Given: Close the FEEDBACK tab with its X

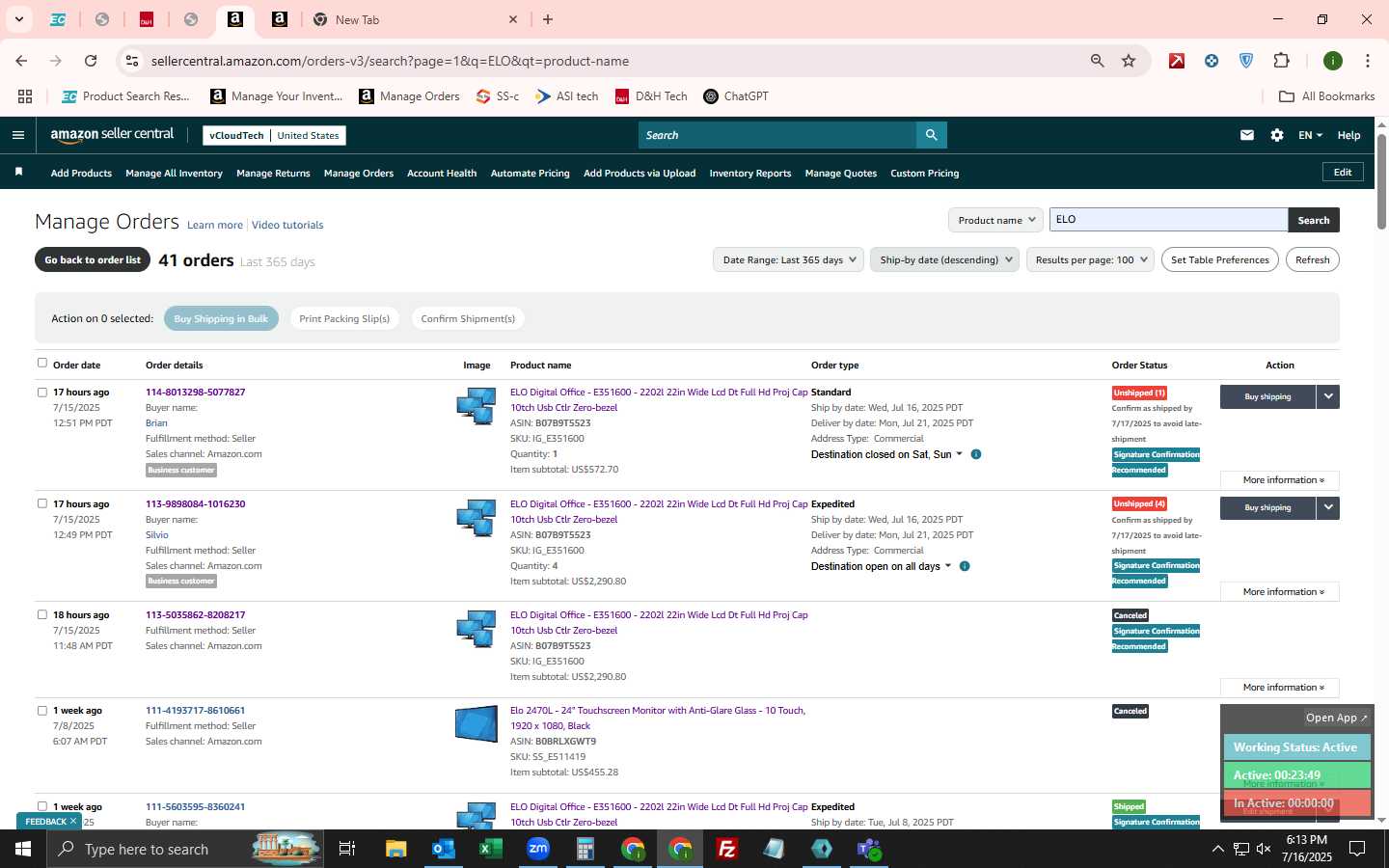Looking at the screenshot, I should (x=72, y=821).
